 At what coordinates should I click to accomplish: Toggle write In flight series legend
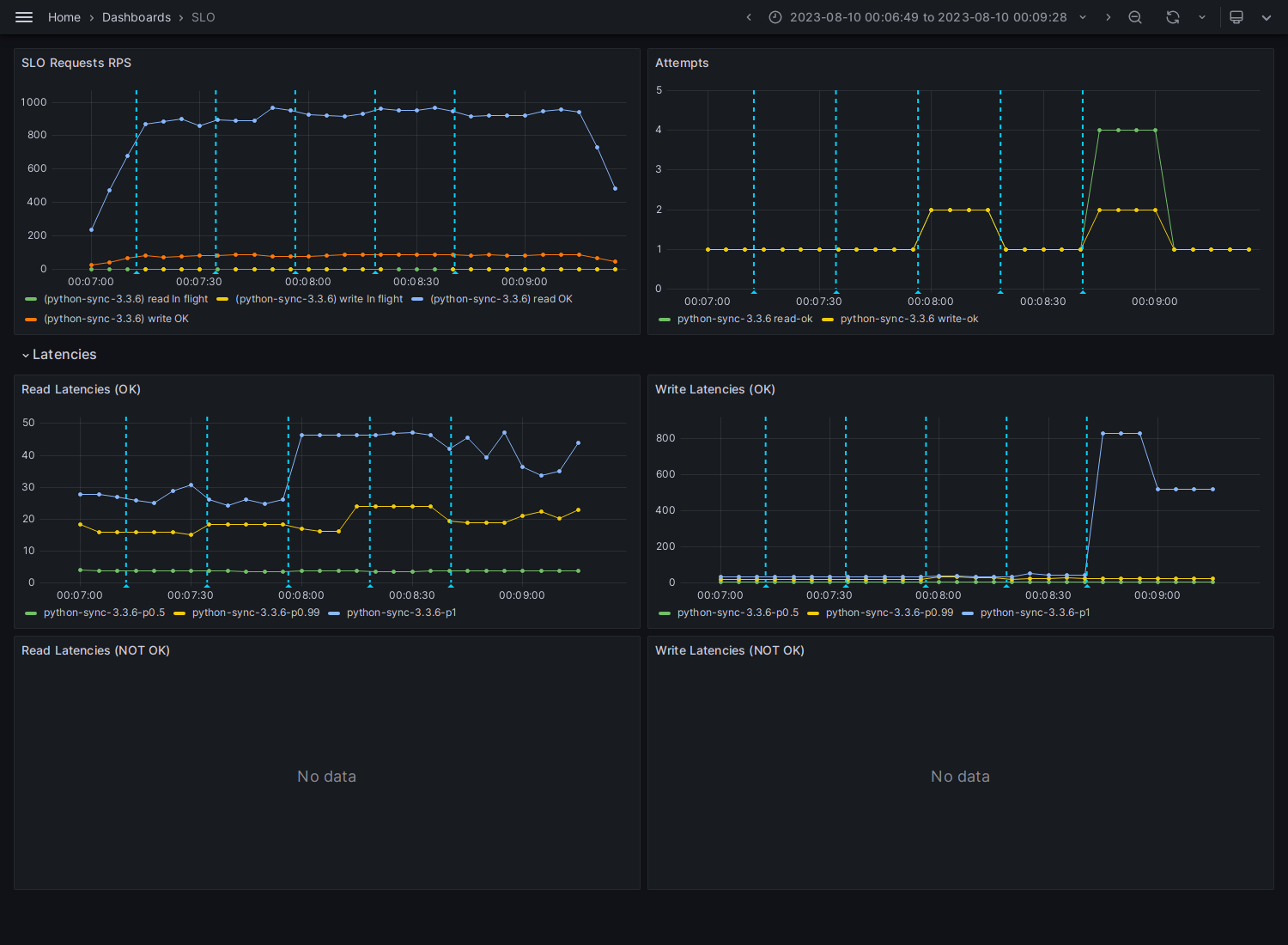click(x=319, y=299)
